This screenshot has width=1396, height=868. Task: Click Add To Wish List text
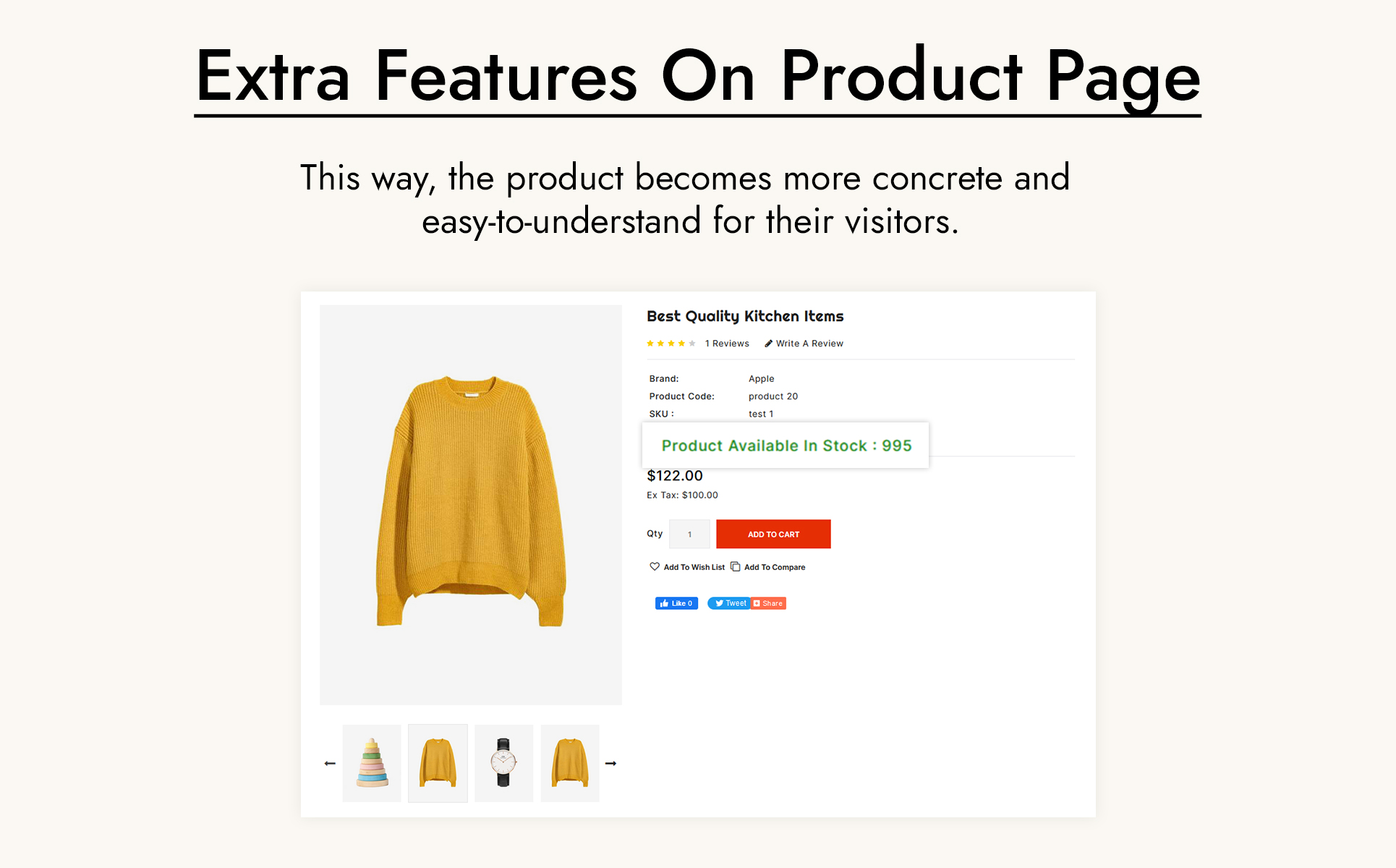(694, 567)
